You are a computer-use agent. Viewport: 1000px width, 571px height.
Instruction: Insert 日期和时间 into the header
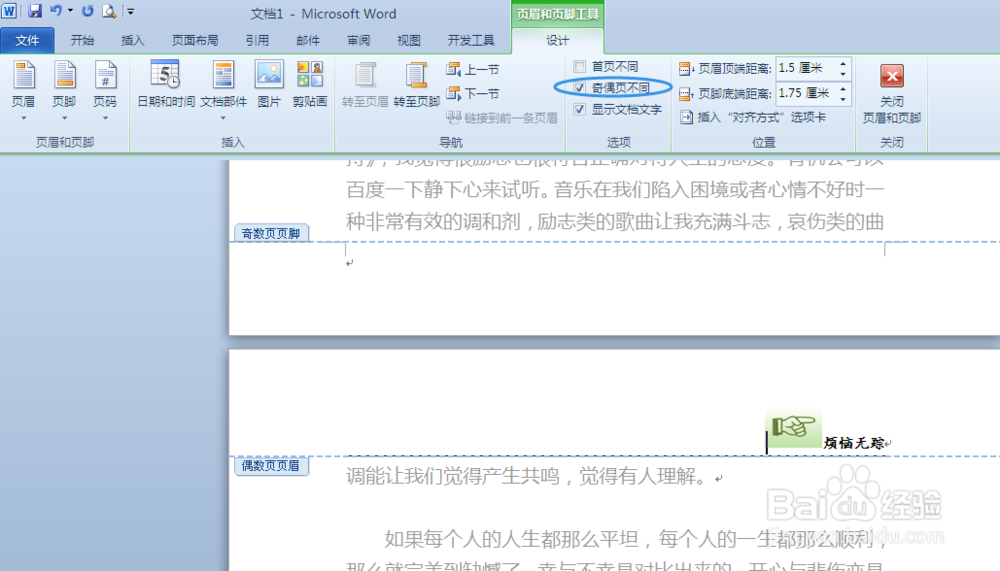pos(166,84)
